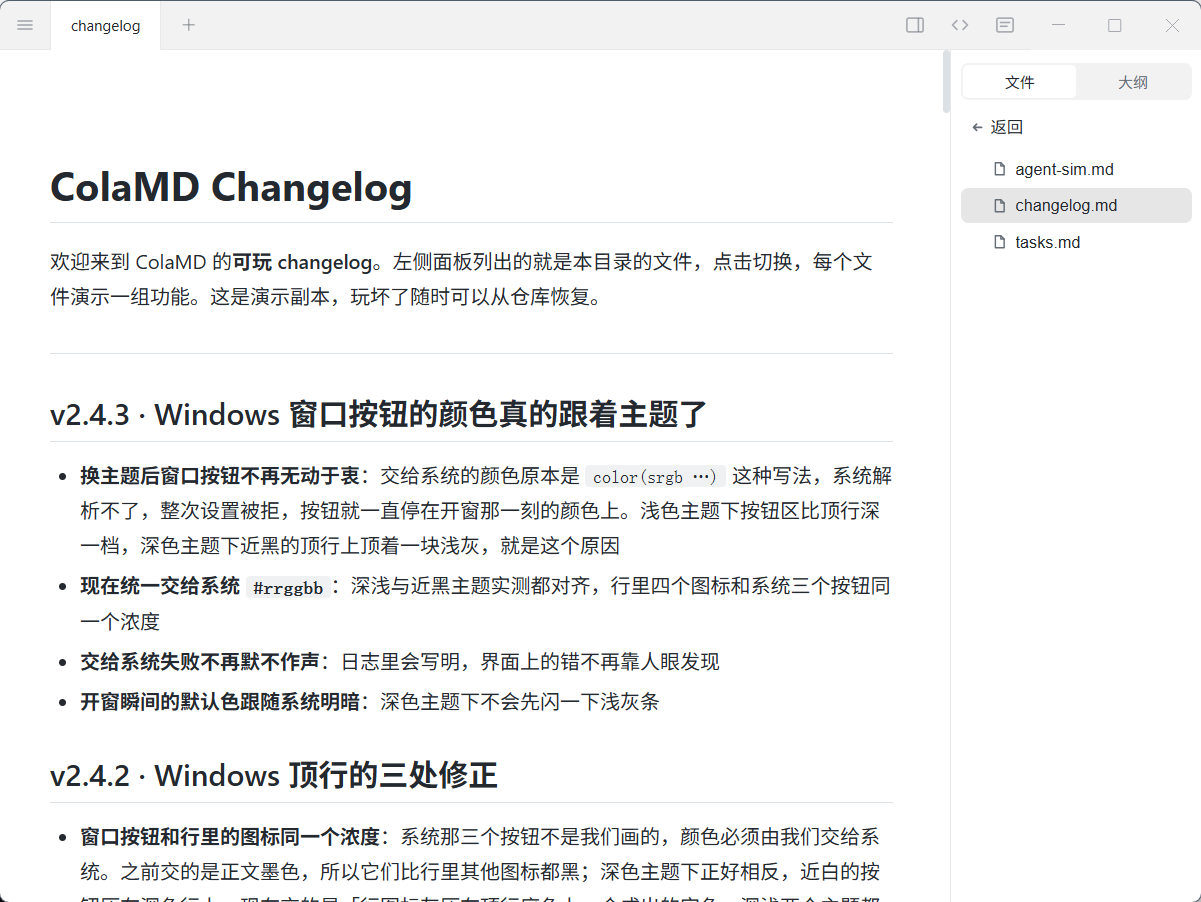
Task: Switch to the 大纲 outline tab
Action: coord(1133,82)
